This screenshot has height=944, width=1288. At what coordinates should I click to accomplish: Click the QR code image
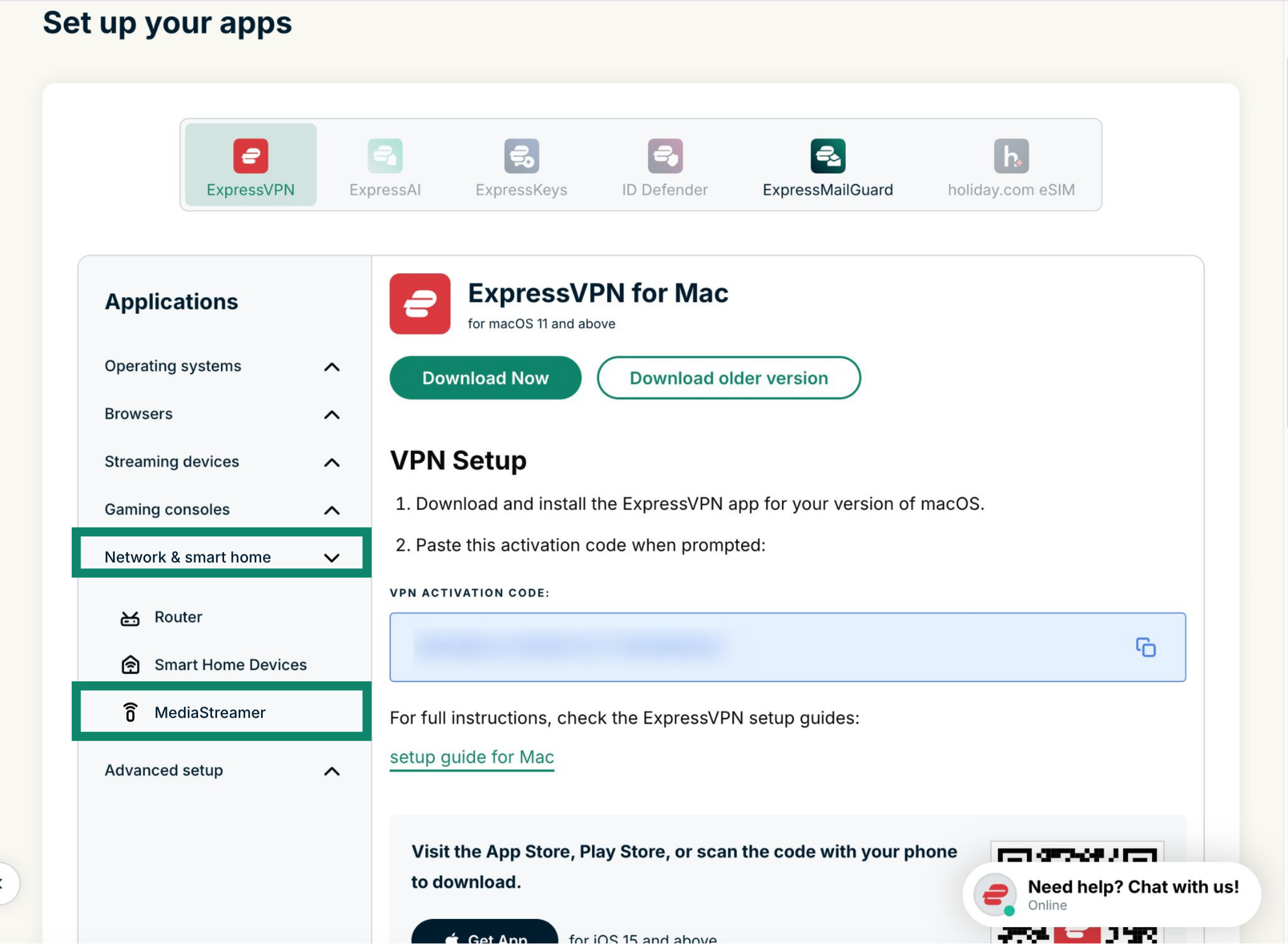[x=1076, y=892]
